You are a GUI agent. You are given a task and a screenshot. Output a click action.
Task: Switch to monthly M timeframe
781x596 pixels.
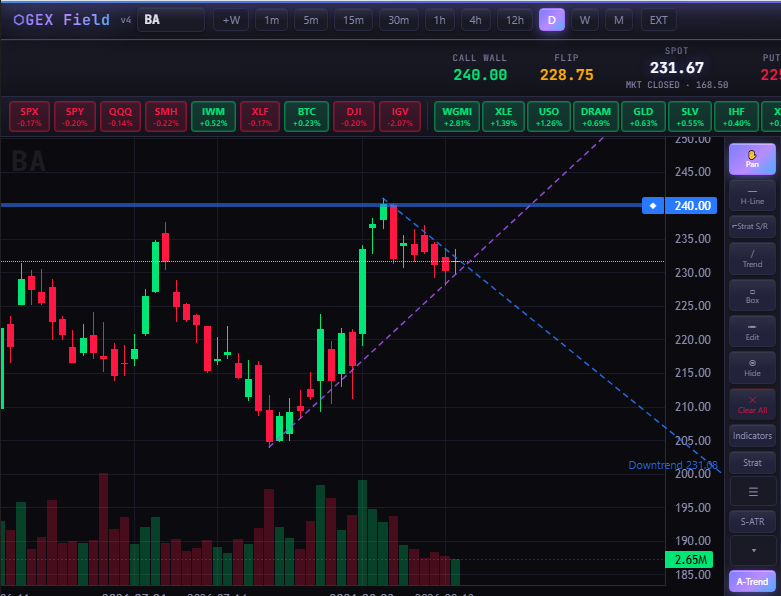click(619, 20)
